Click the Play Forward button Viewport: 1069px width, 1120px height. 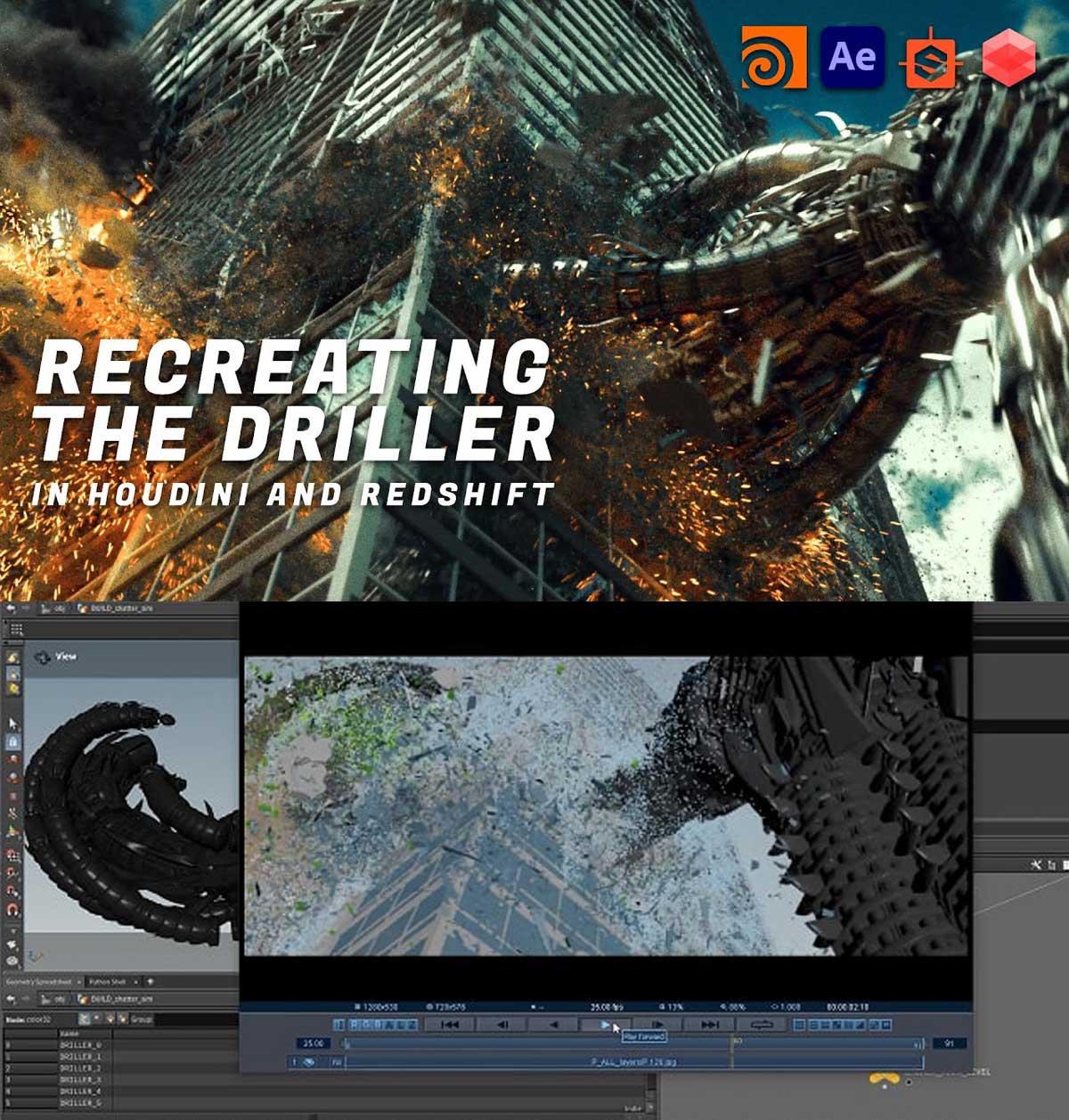point(606,1025)
